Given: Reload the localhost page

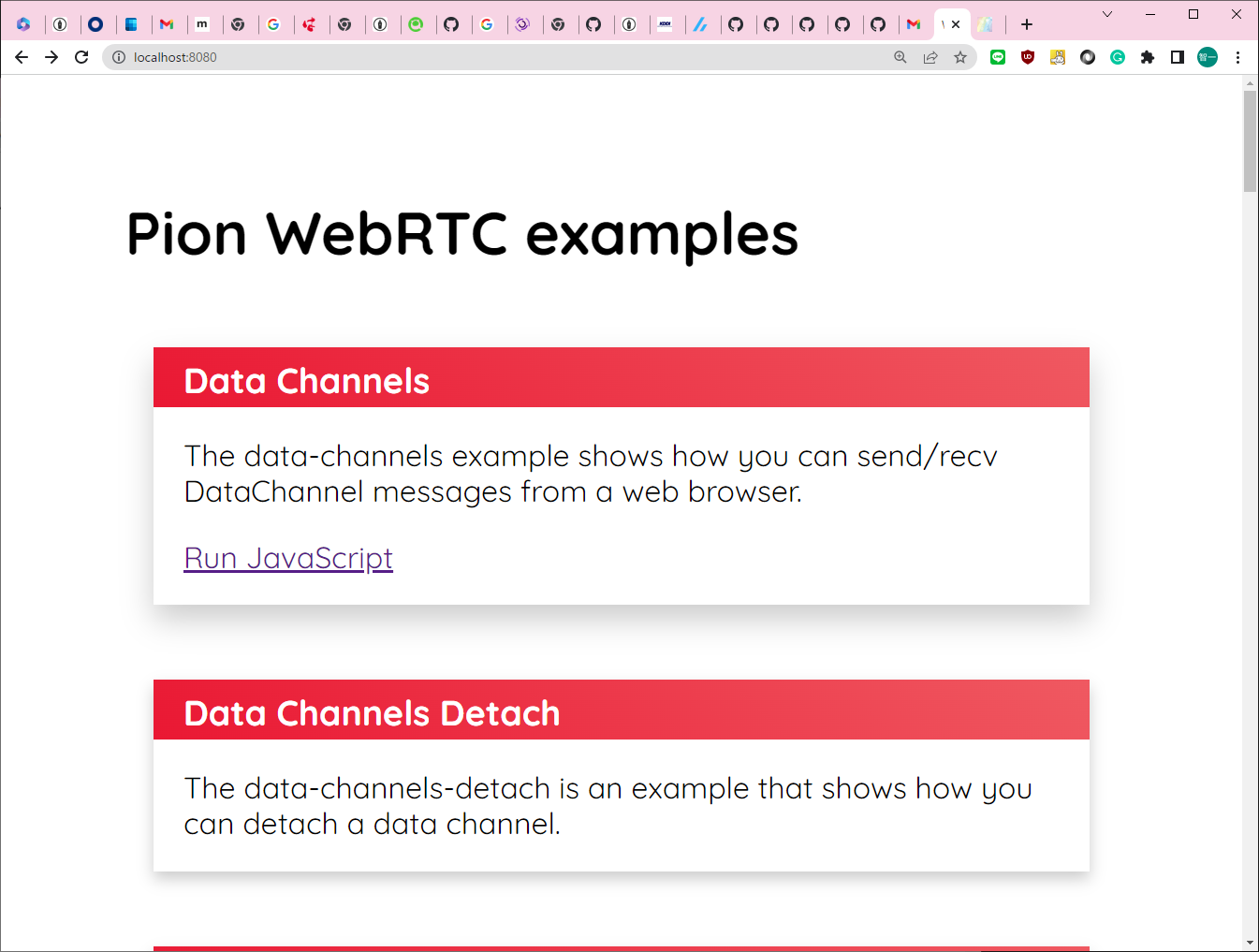Looking at the screenshot, I should (x=81, y=57).
